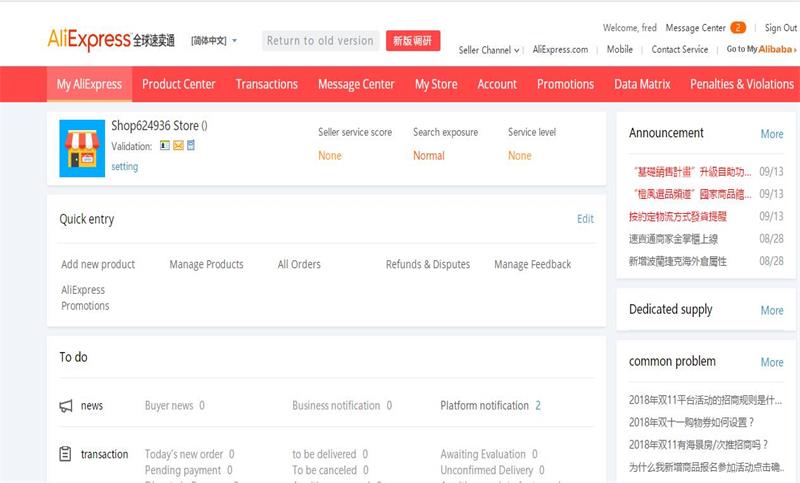800x483 pixels.
Task: Open Manage Feedback shortcut
Action: click(x=533, y=264)
